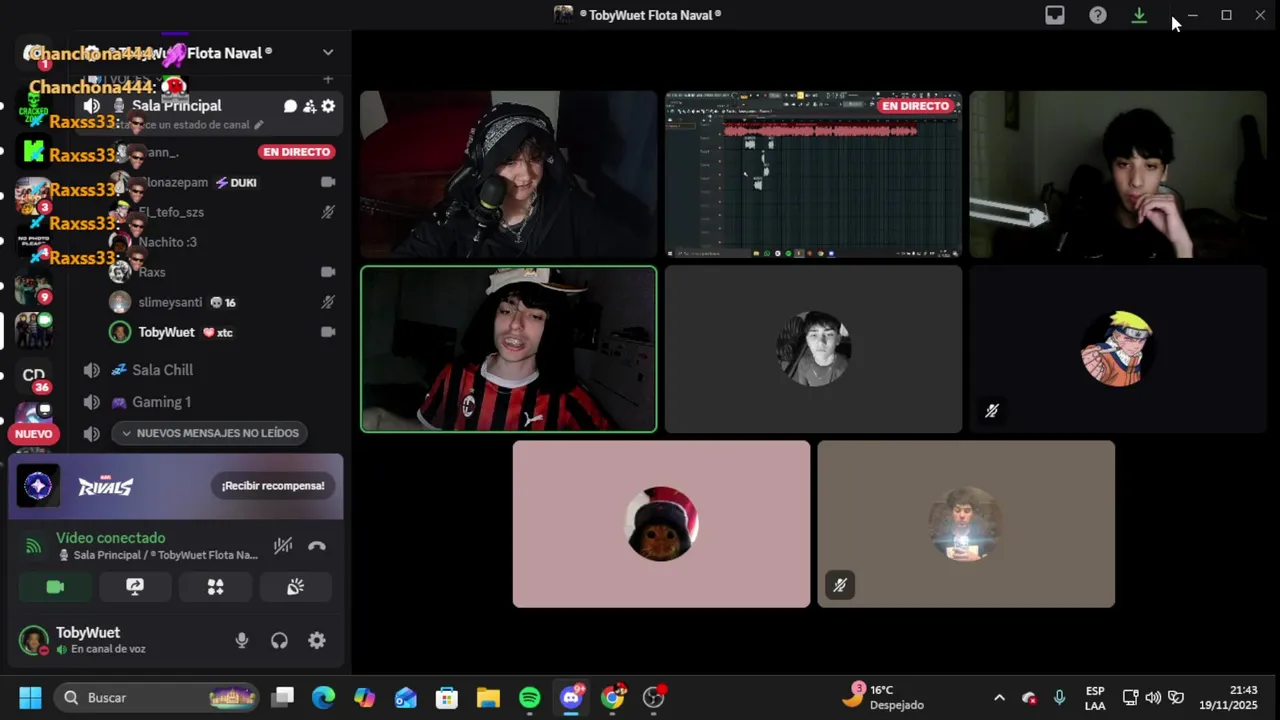Click the green download update icon
1280x720 pixels.
pos(1139,15)
